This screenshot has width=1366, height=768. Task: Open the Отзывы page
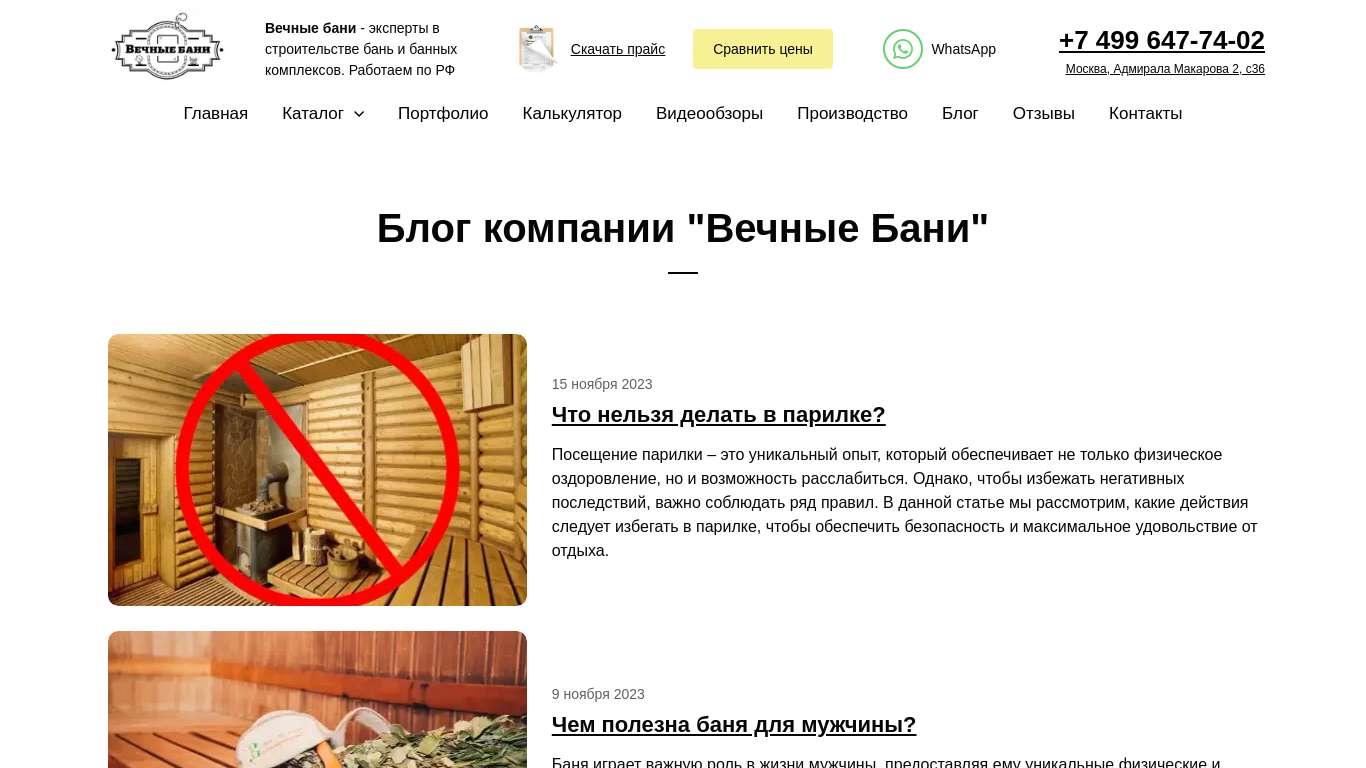[1043, 114]
